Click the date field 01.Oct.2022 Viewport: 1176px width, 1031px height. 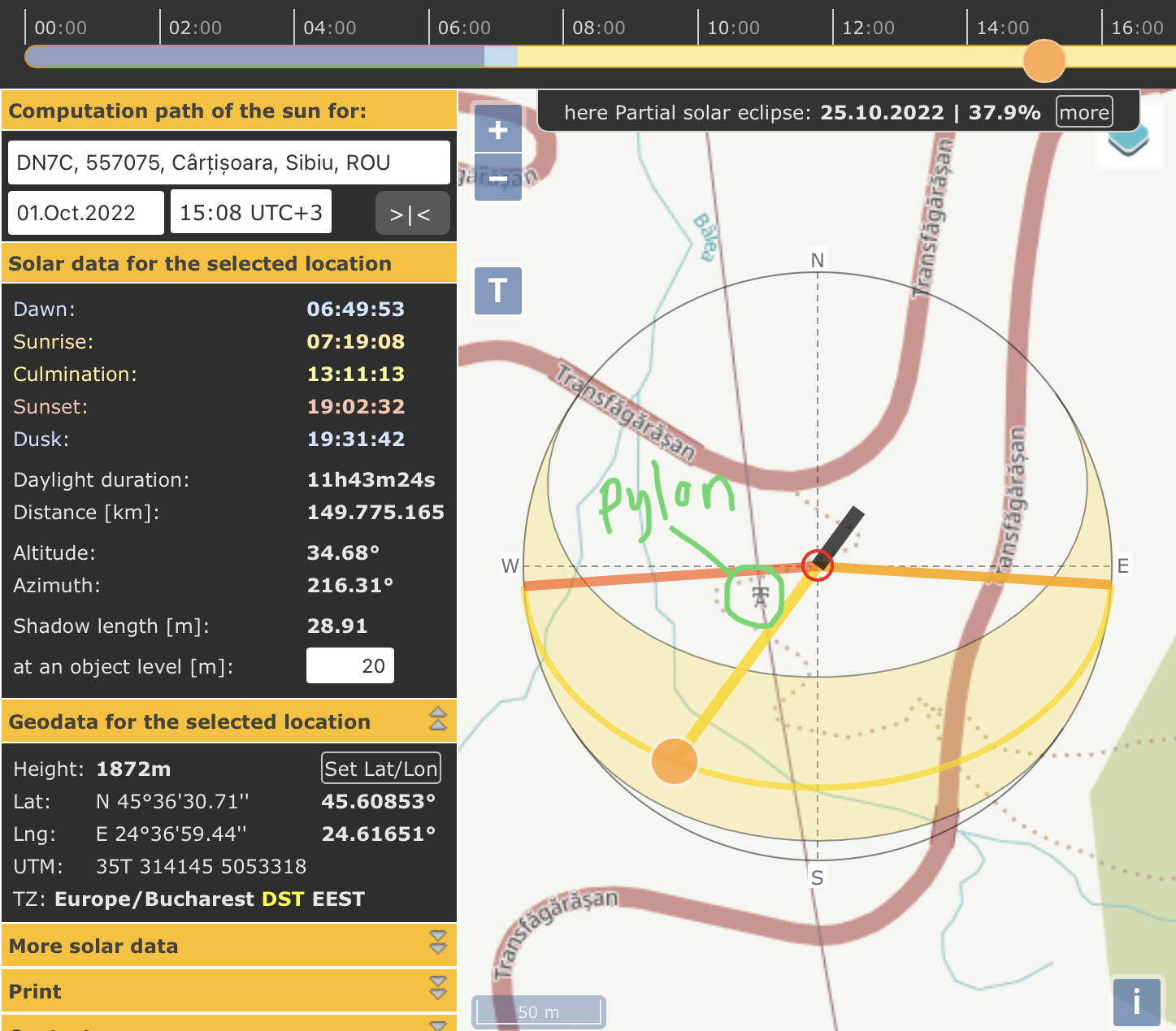coord(85,213)
